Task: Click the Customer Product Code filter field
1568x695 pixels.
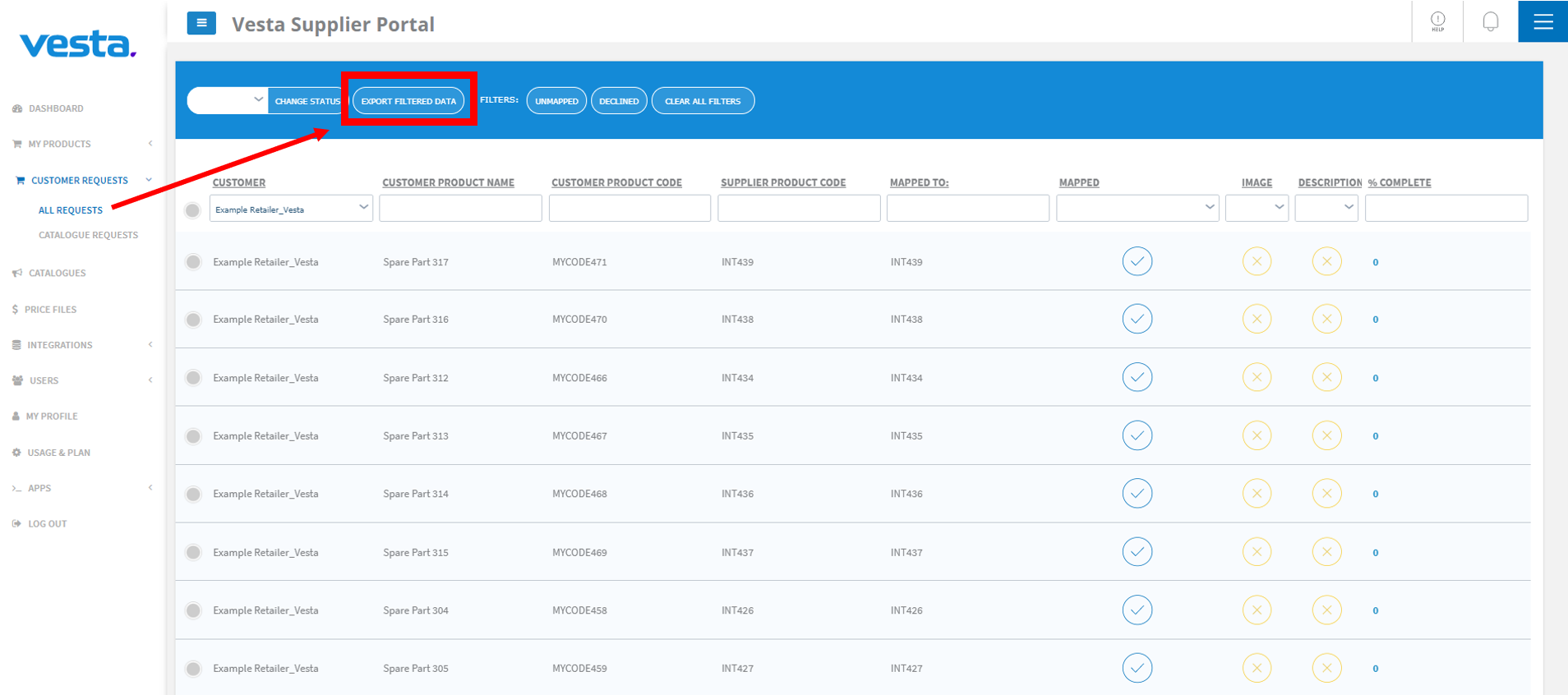Action: pyautogui.click(x=630, y=208)
